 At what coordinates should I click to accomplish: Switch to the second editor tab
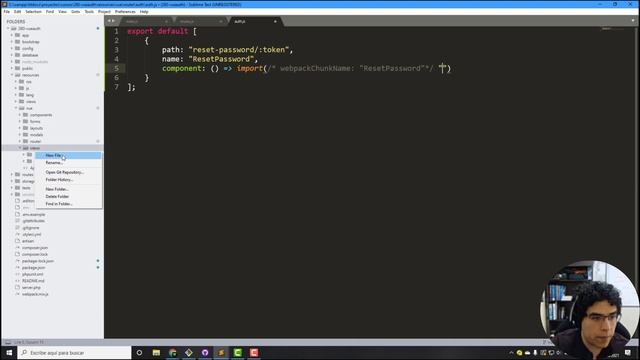point(200,21)
